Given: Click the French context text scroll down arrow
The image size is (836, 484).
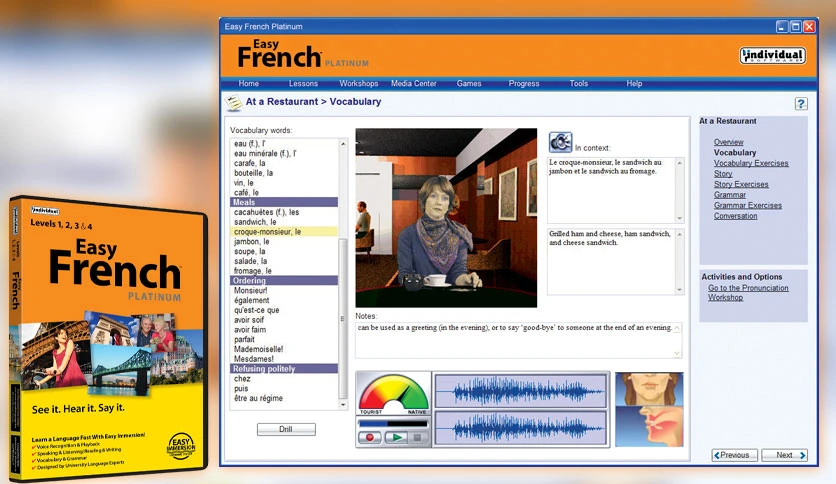Looking at the screenshot, I should tap(679, 218).
